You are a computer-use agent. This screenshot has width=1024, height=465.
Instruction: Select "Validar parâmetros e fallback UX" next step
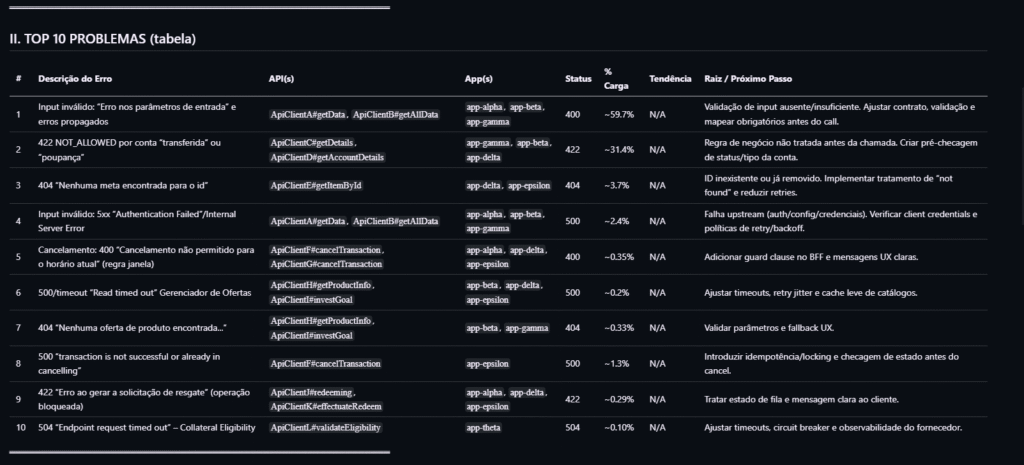[769, 328]
